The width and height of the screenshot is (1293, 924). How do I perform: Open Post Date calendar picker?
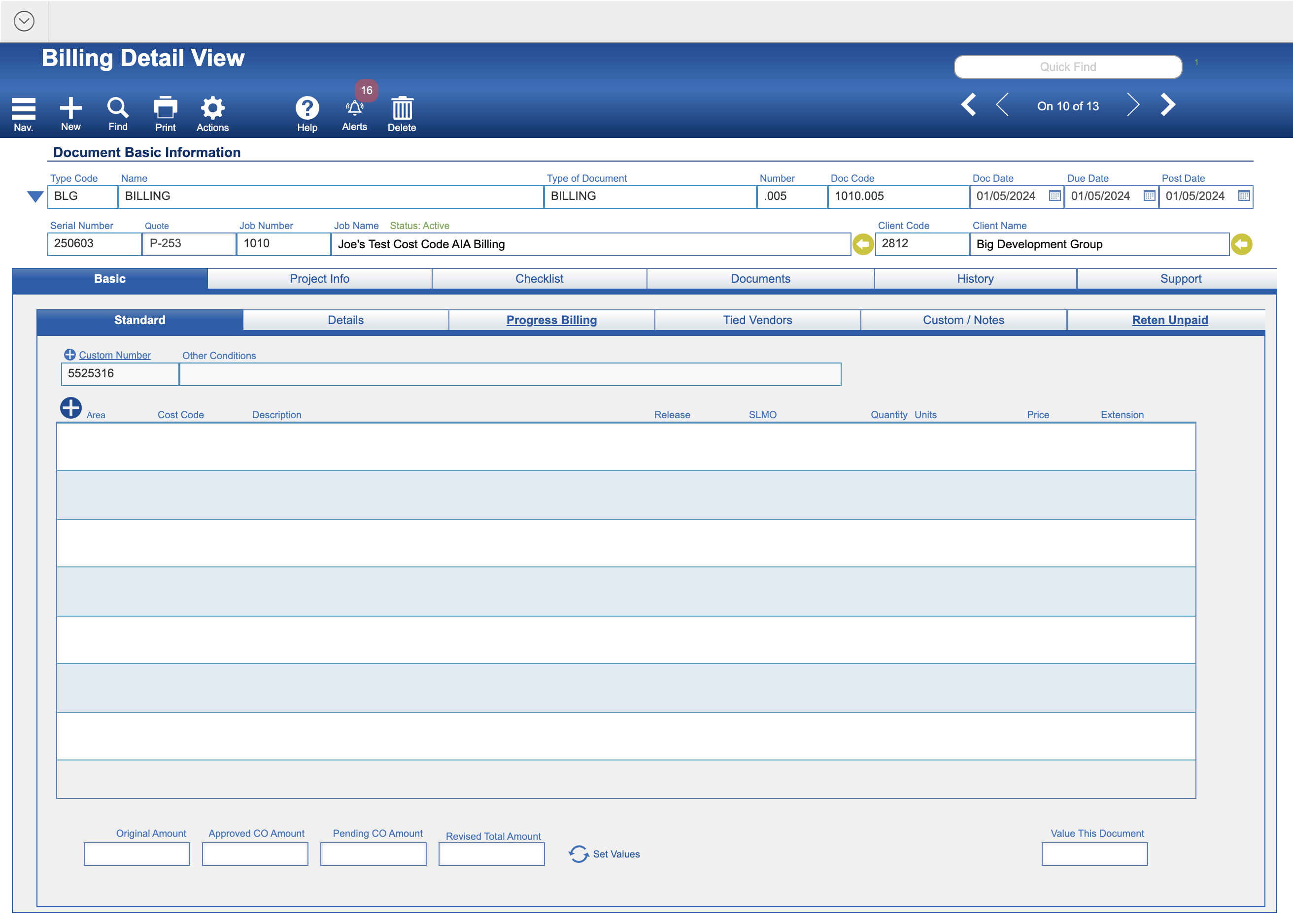(1244, 196)
